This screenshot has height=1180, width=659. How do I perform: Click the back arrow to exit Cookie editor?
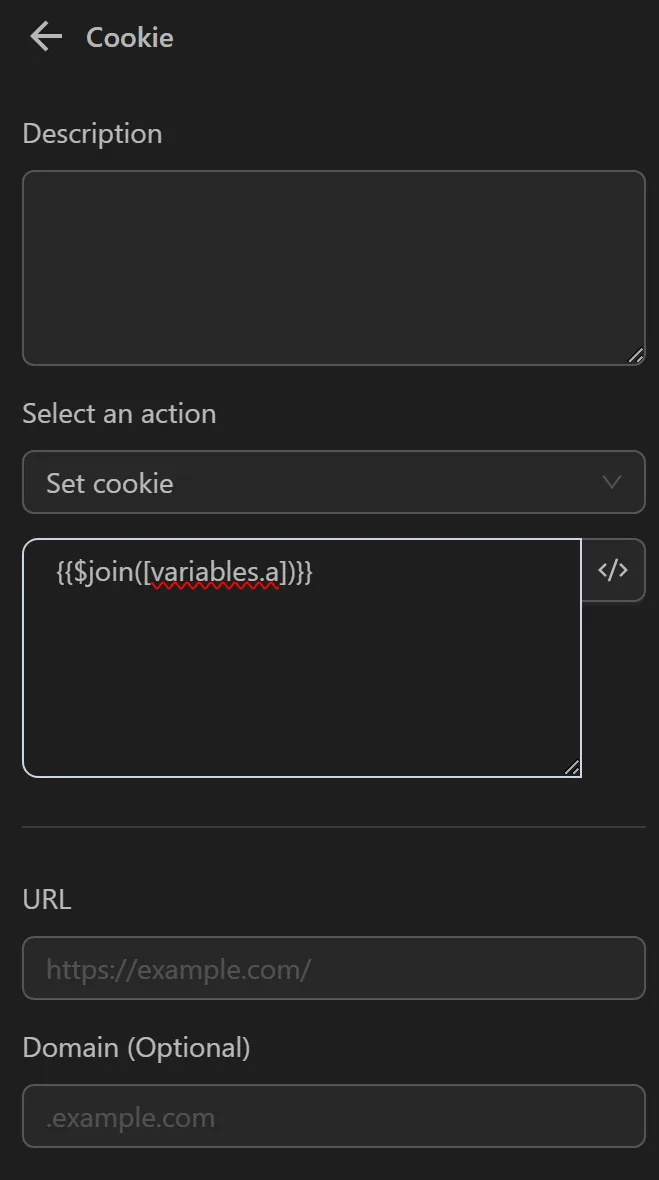[44, 36]
